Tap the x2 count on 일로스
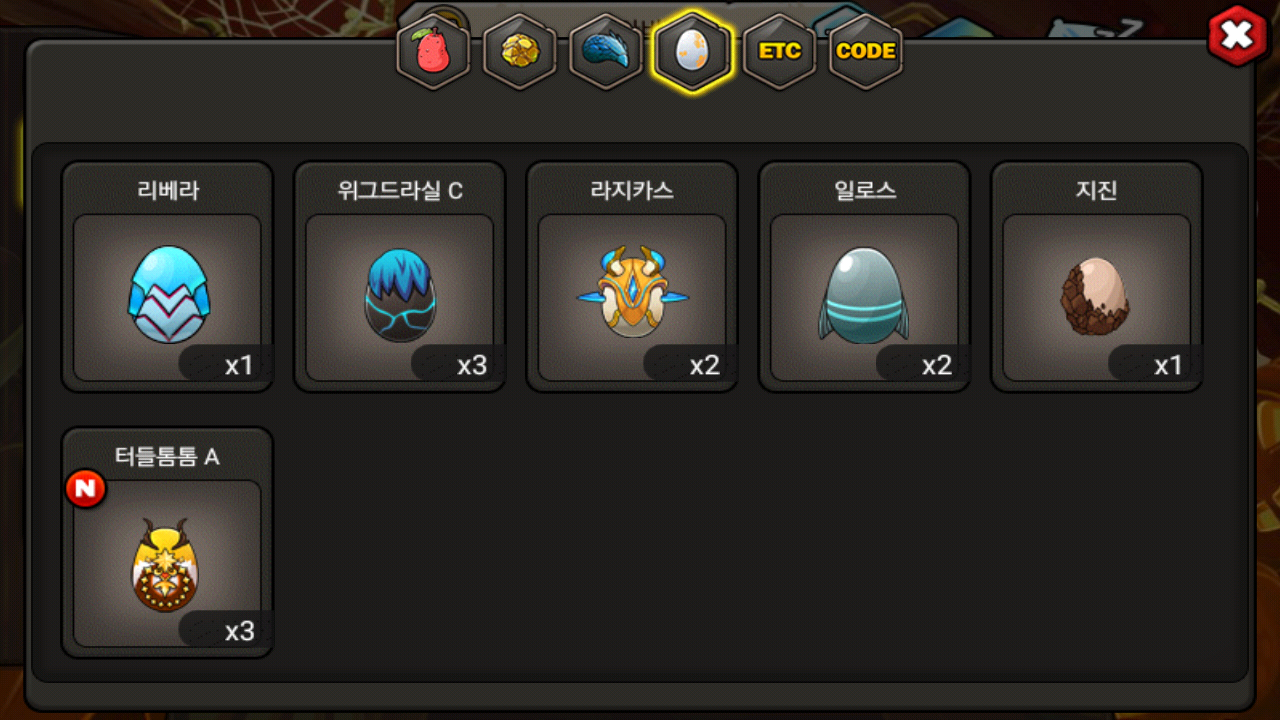Viewport: 1280px width, 720px height. coord(936,365)
